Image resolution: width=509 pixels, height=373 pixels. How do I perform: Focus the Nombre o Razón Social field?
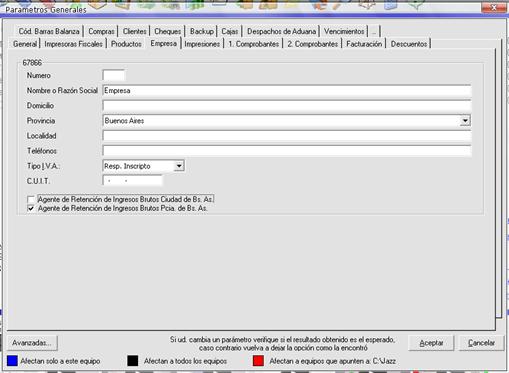(x=287, y=91)
